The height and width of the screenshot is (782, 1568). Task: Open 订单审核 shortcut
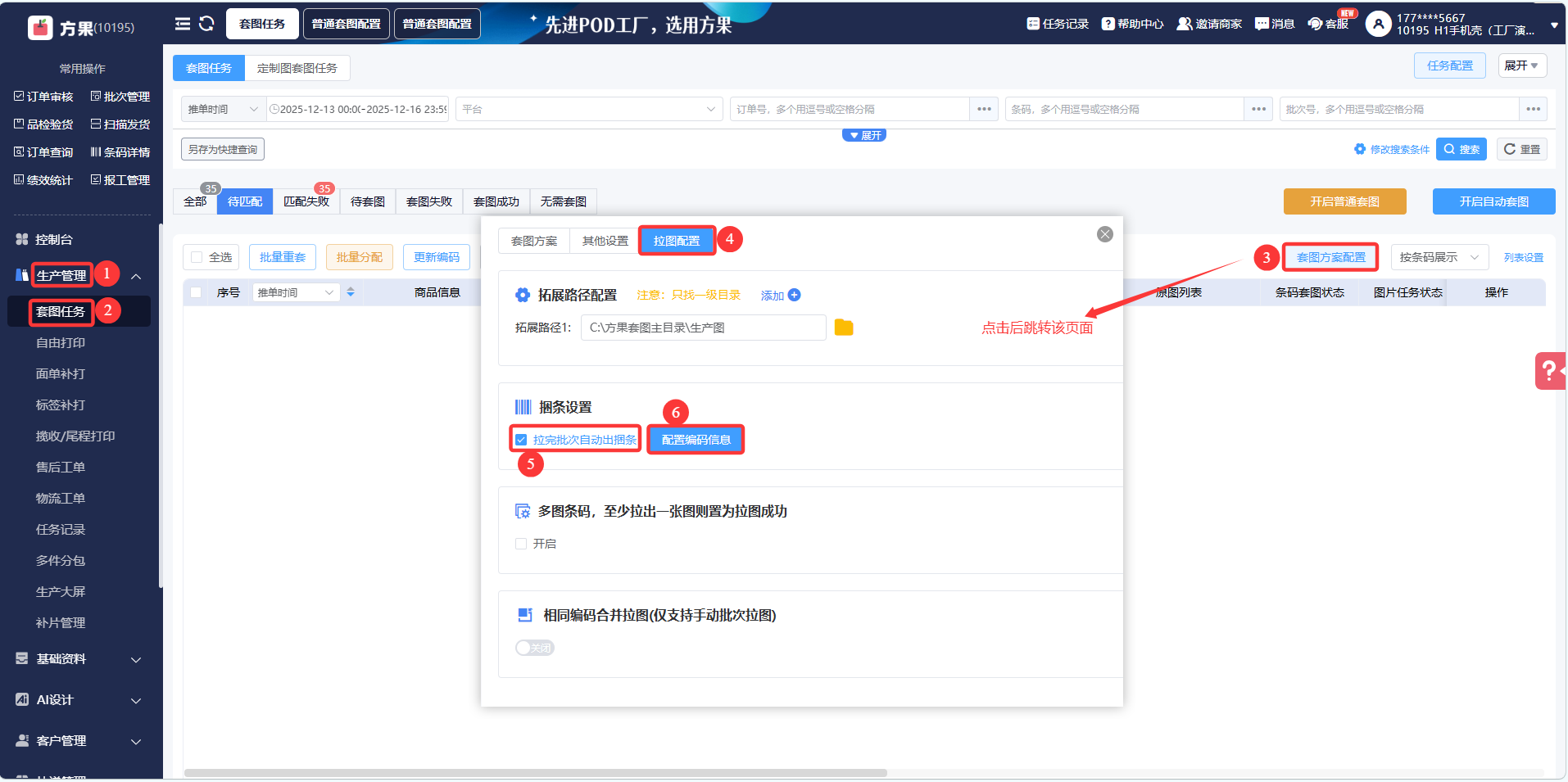pos(43,97)
